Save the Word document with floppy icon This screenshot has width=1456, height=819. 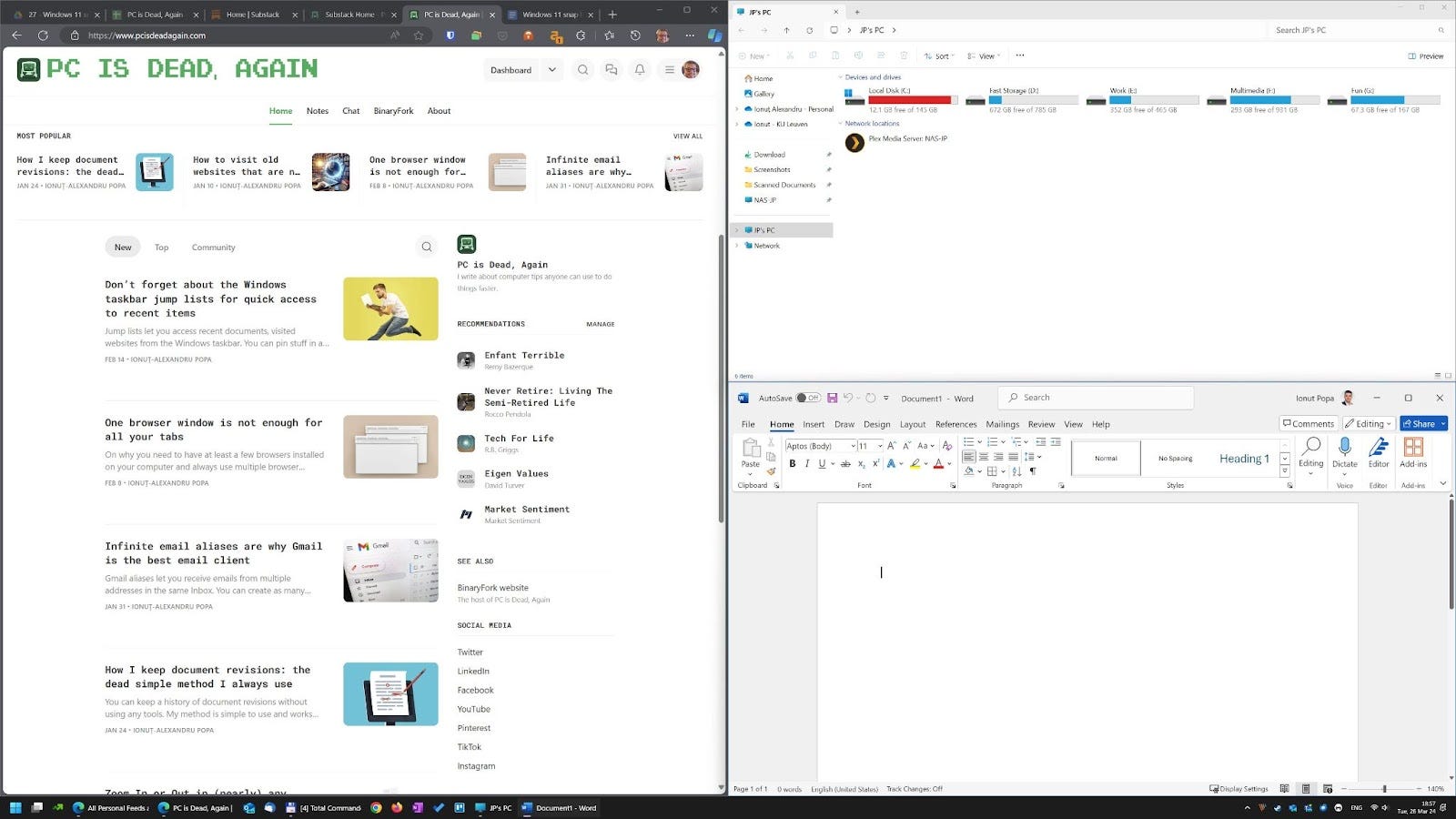pos(833,398)
